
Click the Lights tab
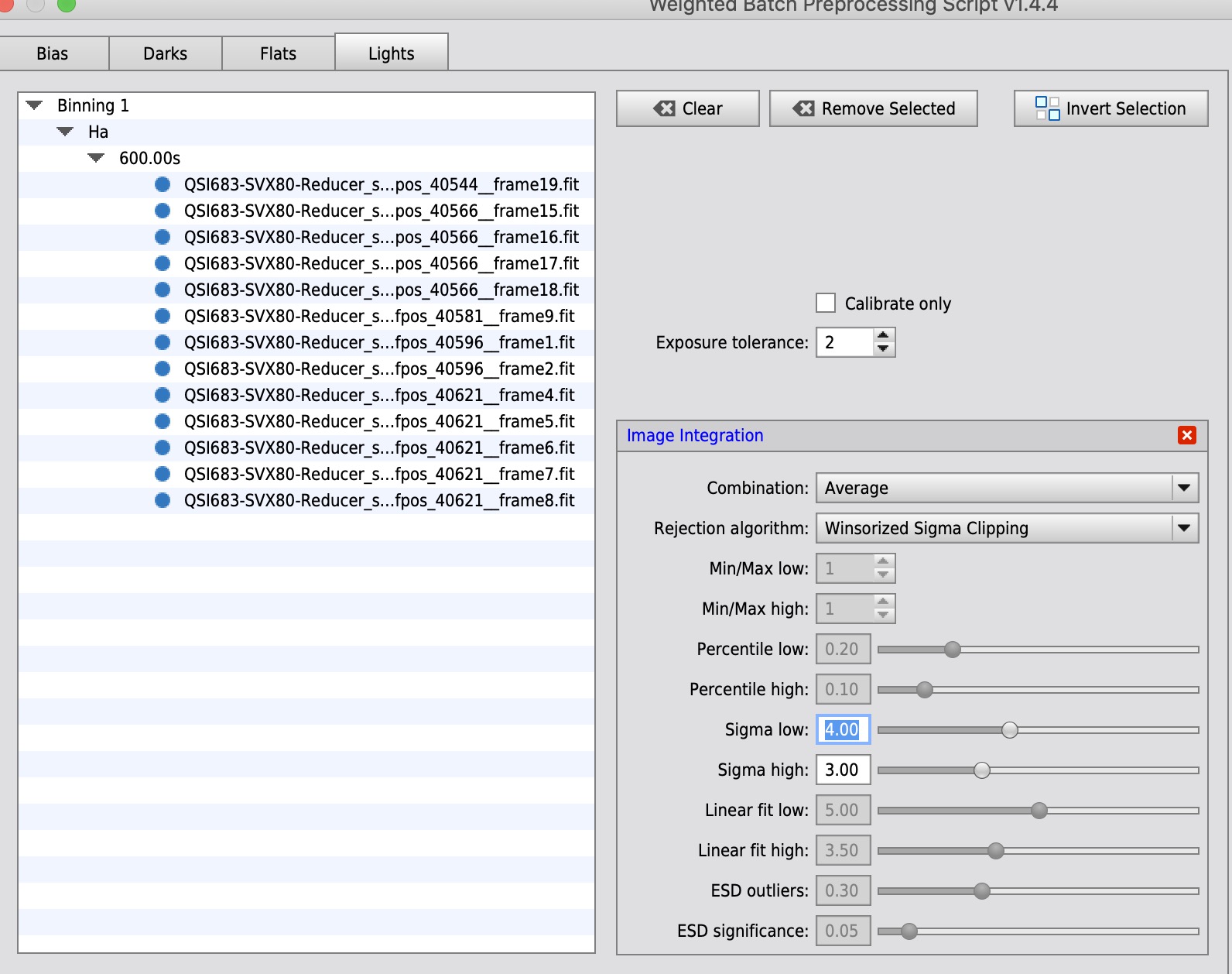click(392, 53)
